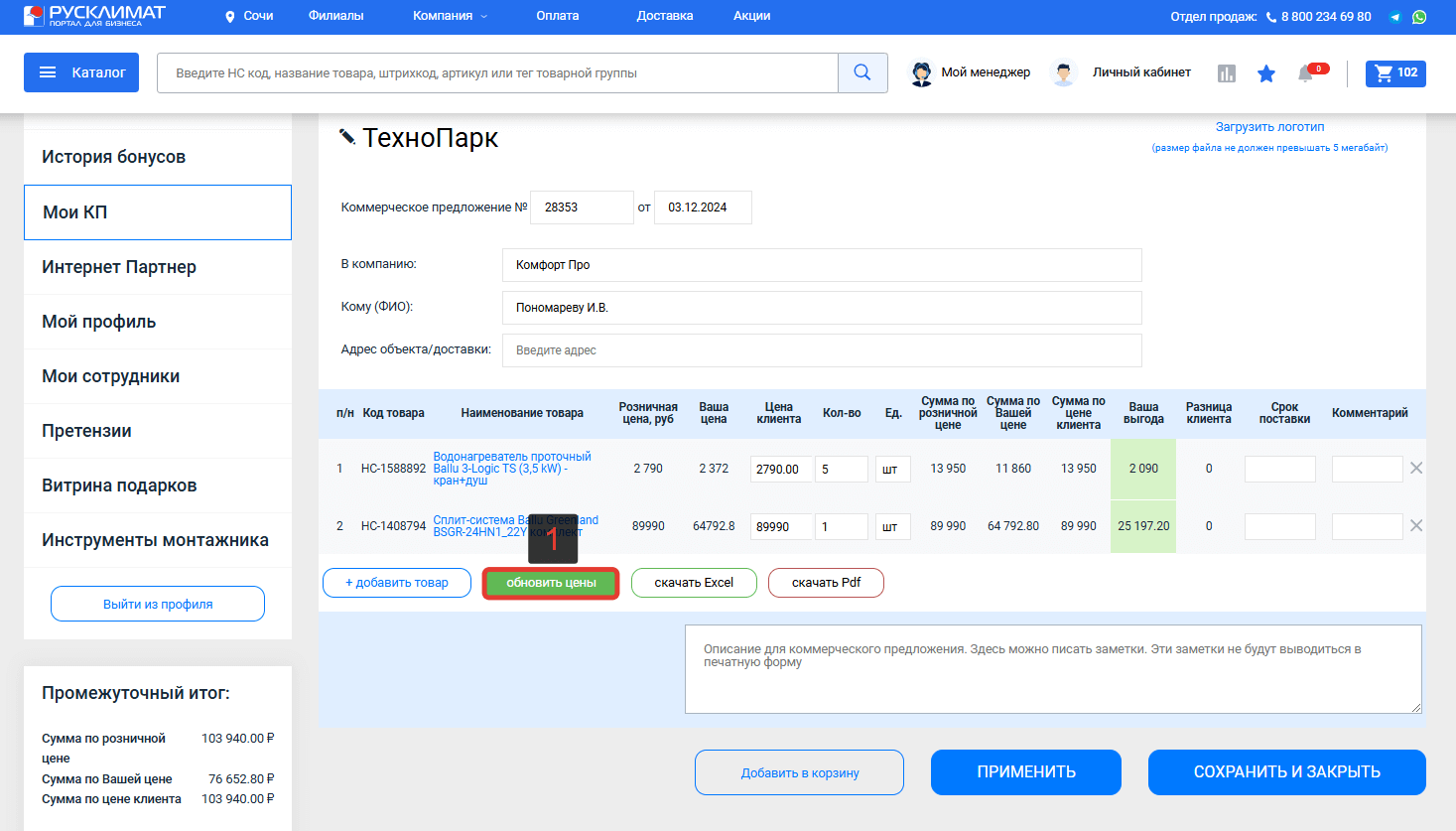Viewport: 1456px width, 831px height.
Task: Open Водонагреватель проточный Ballu product link
Action: 512,469
